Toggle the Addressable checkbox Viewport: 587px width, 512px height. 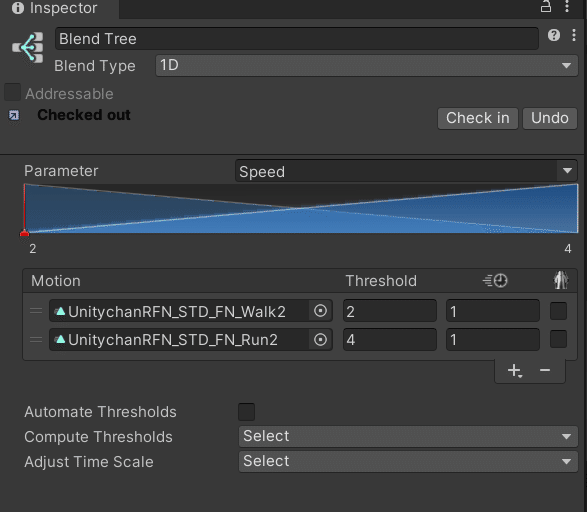pos(12,92)
